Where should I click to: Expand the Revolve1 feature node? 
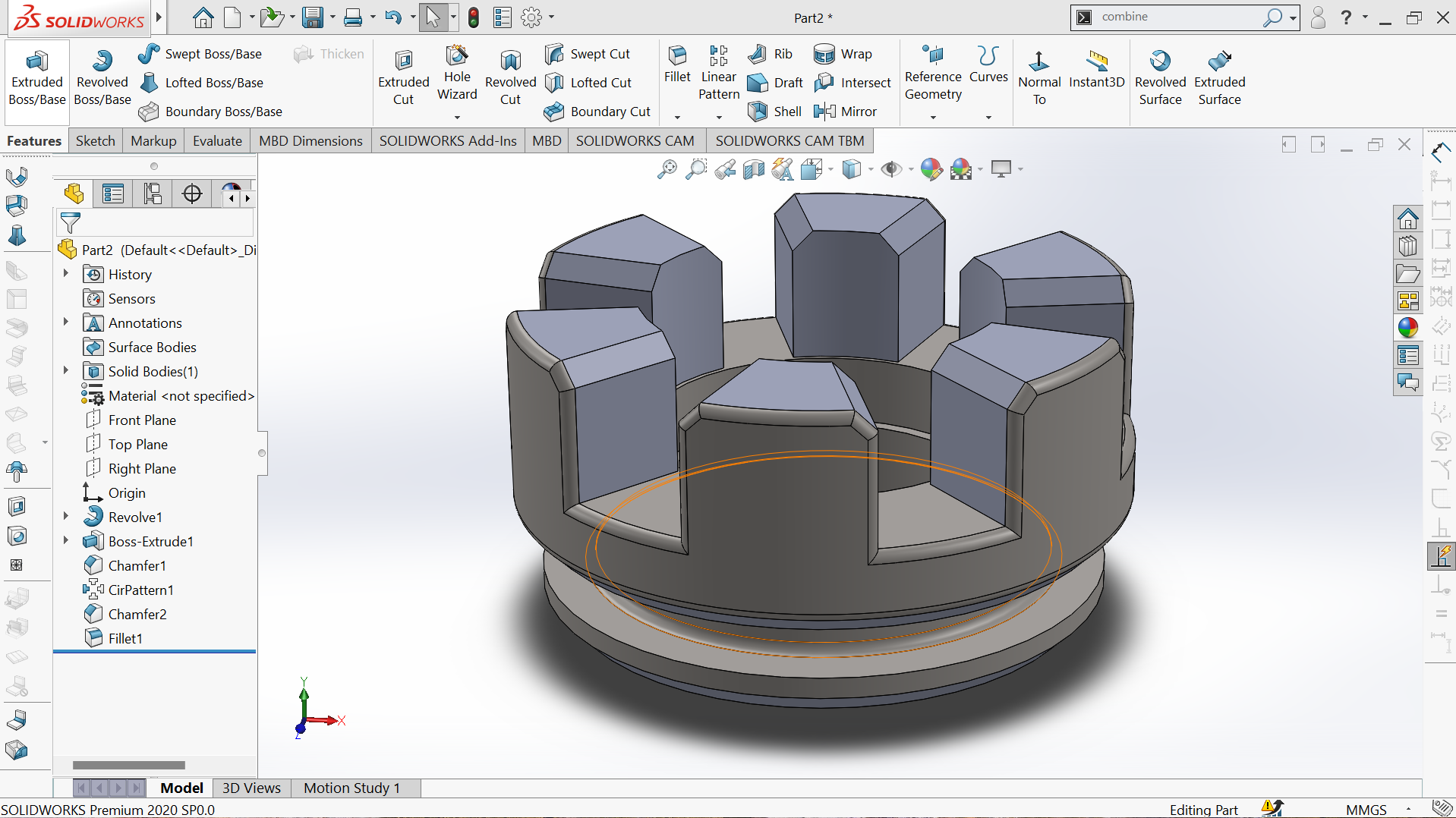click(66, 517)
